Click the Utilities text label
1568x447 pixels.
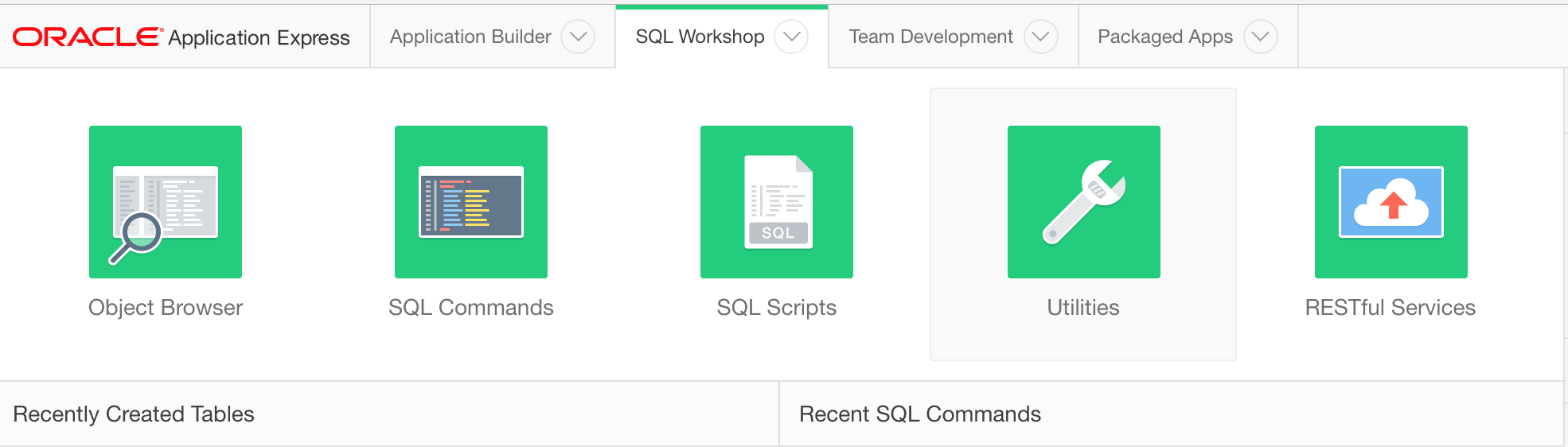(x=1083, y=308)
